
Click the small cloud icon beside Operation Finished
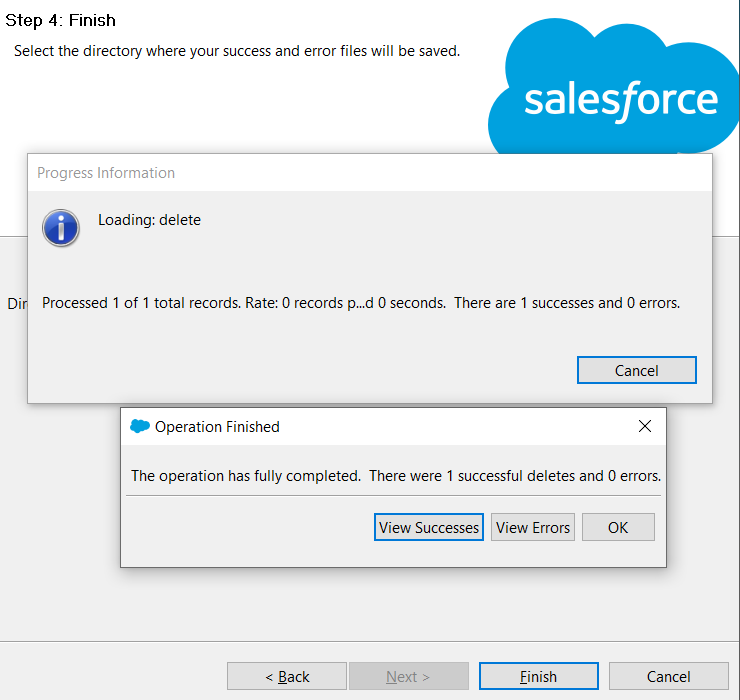[x=140, y=426]
